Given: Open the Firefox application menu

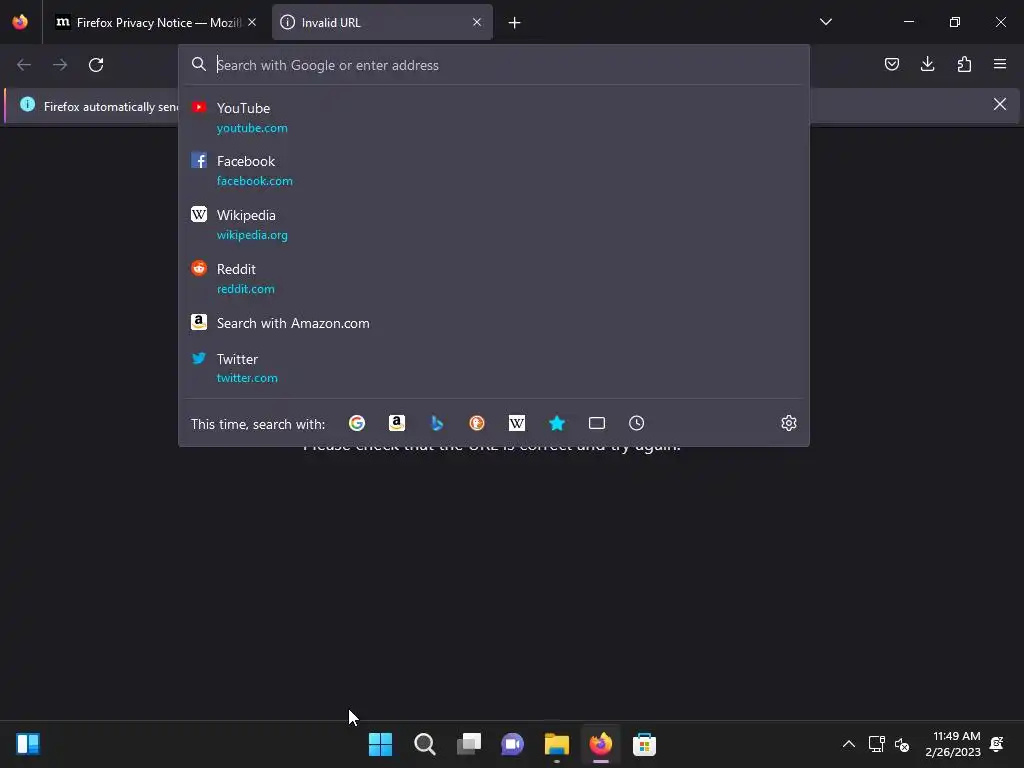Looking at the screenshot, I should pyautogui.click(x=1000, y=64).
